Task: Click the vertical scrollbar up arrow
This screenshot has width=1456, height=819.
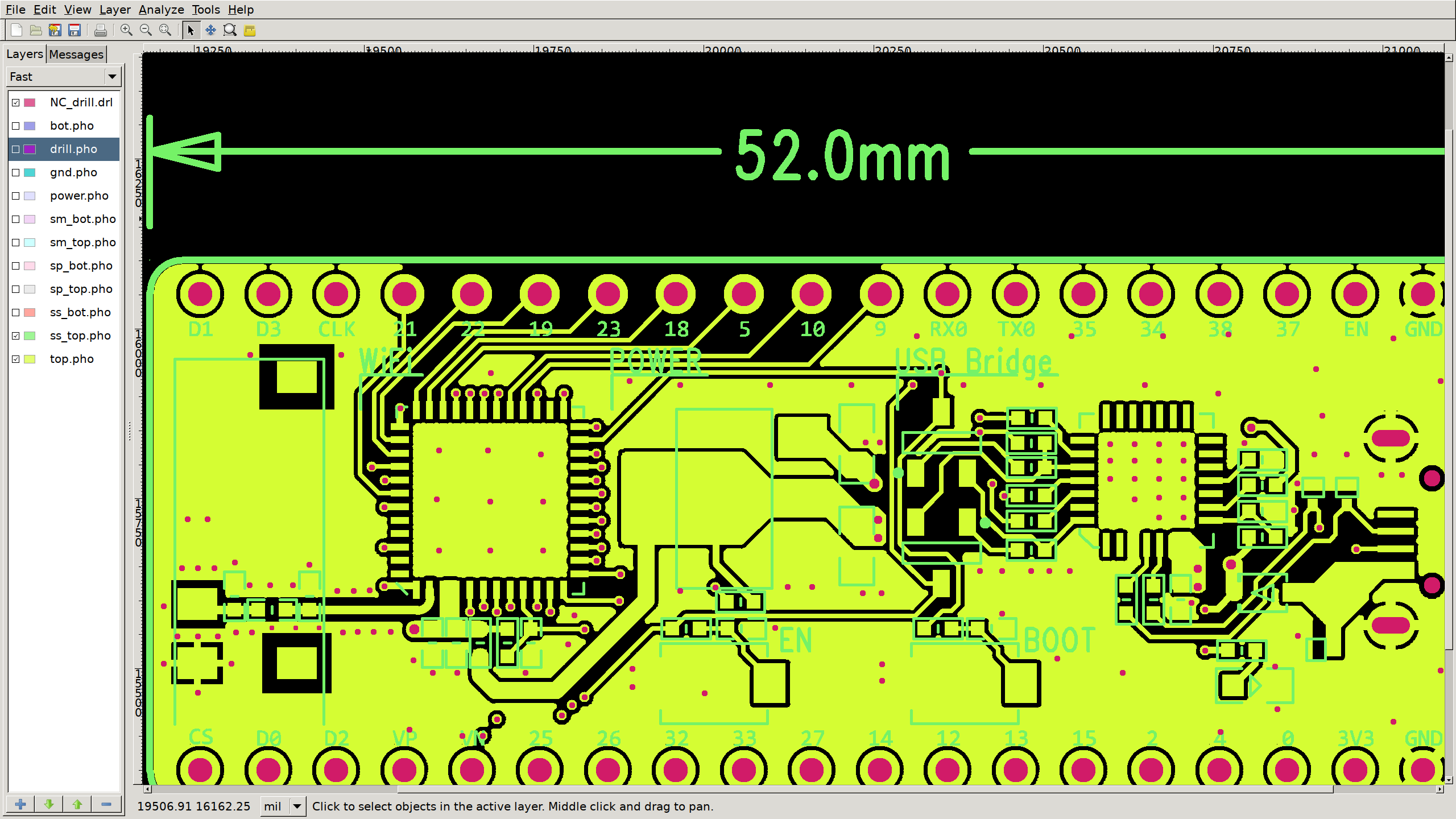Action: [x=1449, y=57]
